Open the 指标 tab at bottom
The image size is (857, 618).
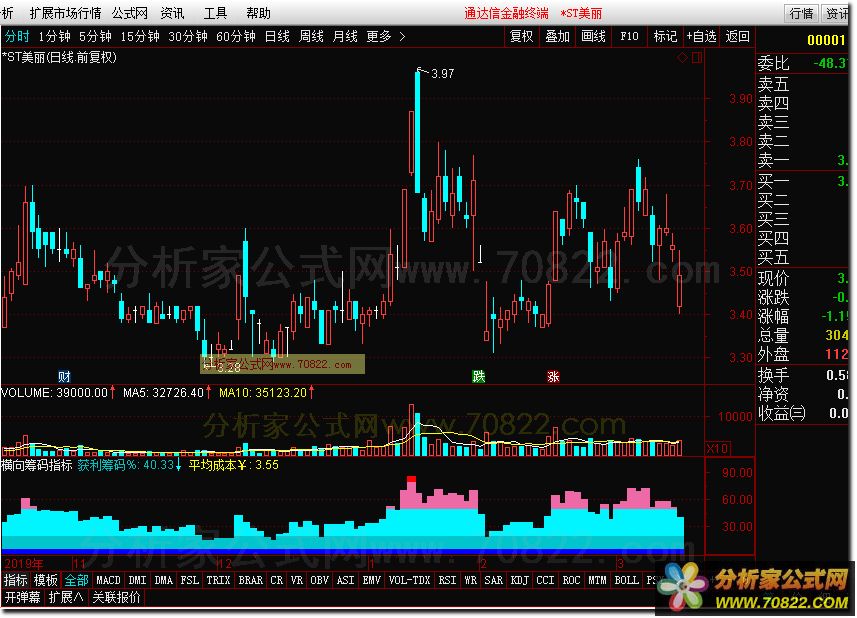tap(15, 580)
